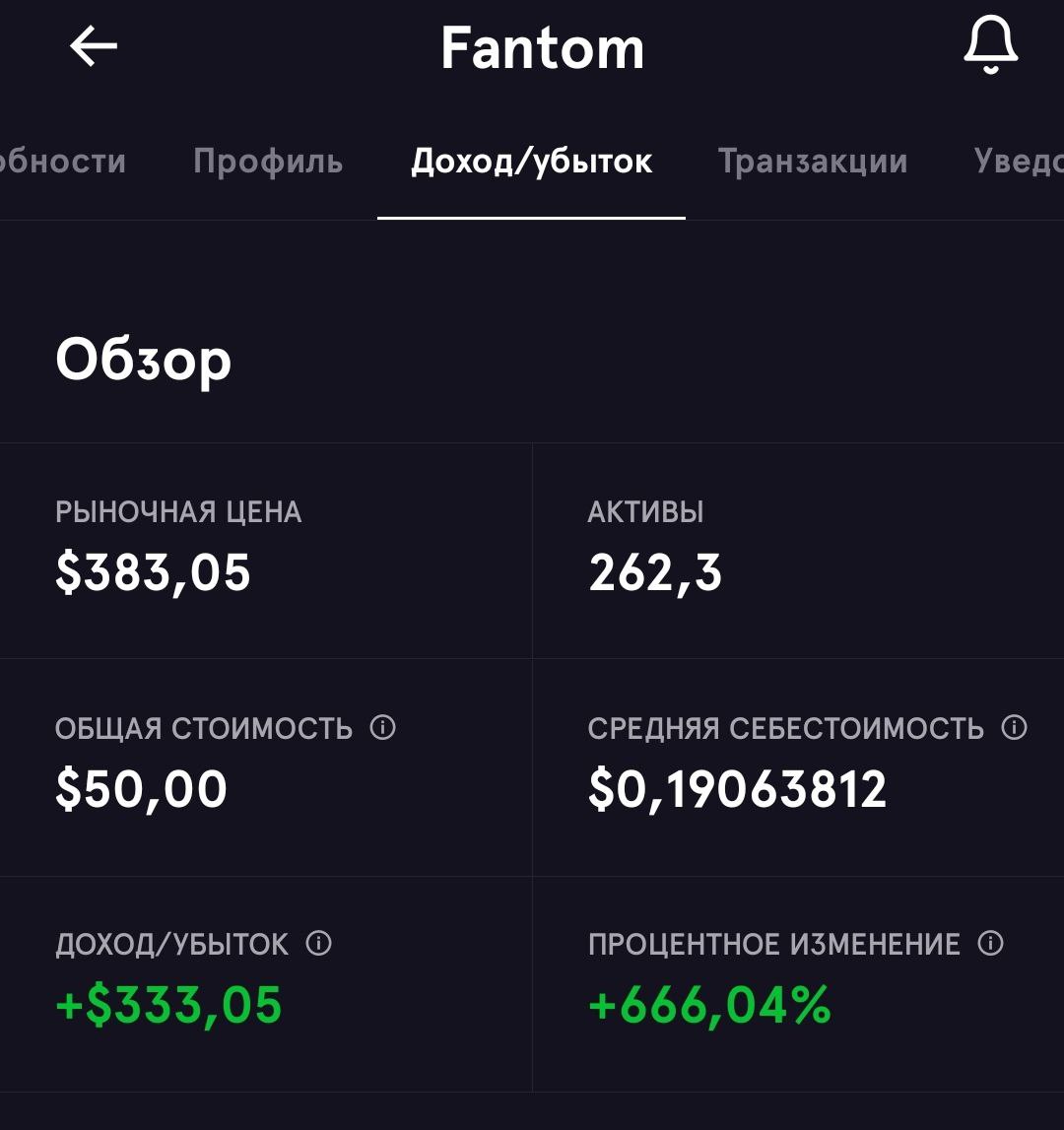This screenshot has height=1130, width=1064.
Task: Open notifications via bell icon
Action: [x=990, y=44]
